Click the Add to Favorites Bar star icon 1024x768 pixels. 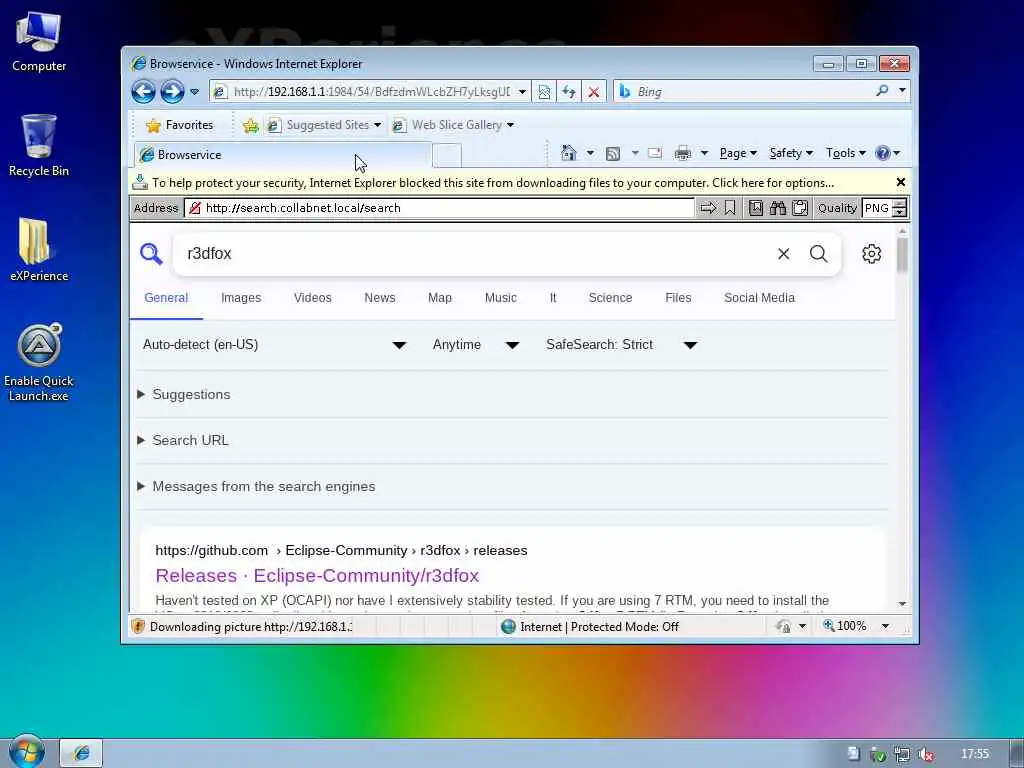pos(251,125)
